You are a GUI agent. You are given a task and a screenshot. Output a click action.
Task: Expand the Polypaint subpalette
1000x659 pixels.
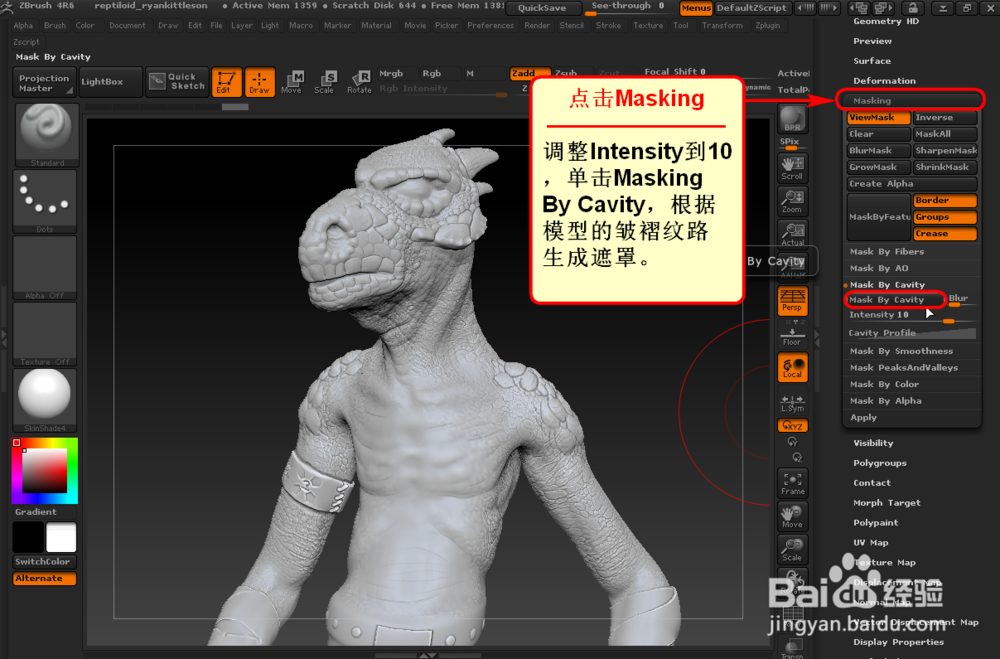tap(876, 522)
